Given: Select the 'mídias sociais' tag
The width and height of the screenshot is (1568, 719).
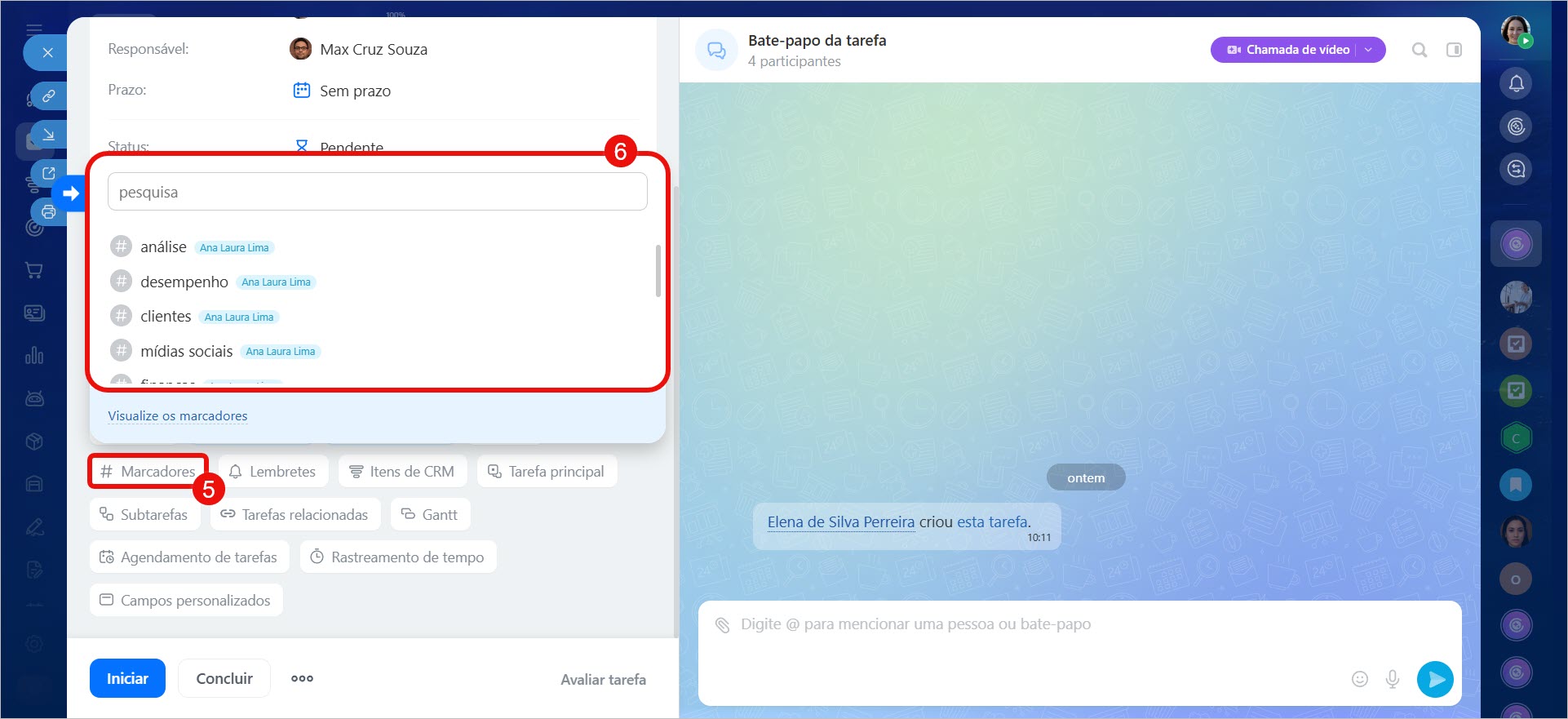Looking at the screenshot, I should coord(186,352).
